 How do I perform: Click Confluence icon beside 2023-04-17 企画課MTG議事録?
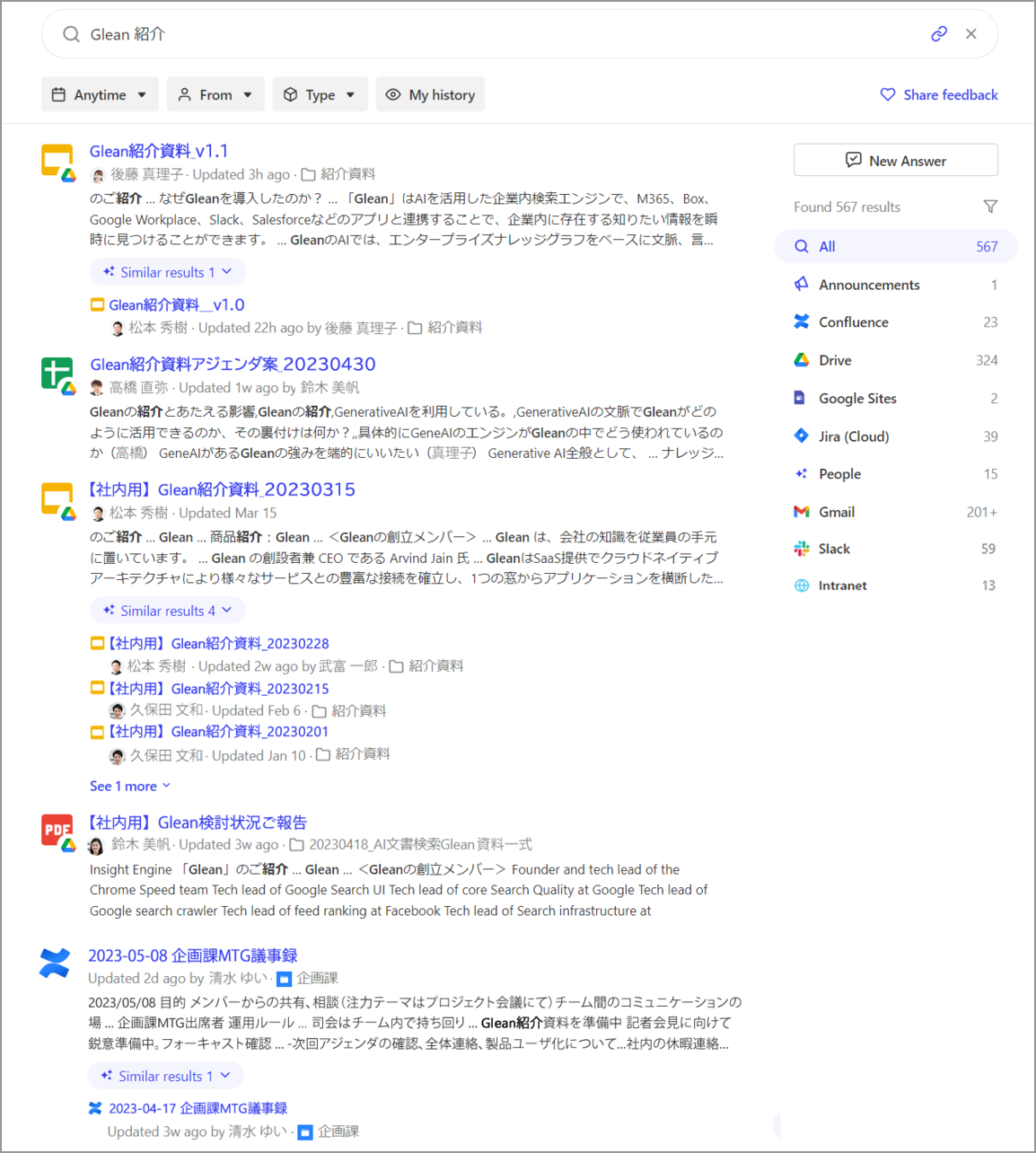(x=95, y=1108)
